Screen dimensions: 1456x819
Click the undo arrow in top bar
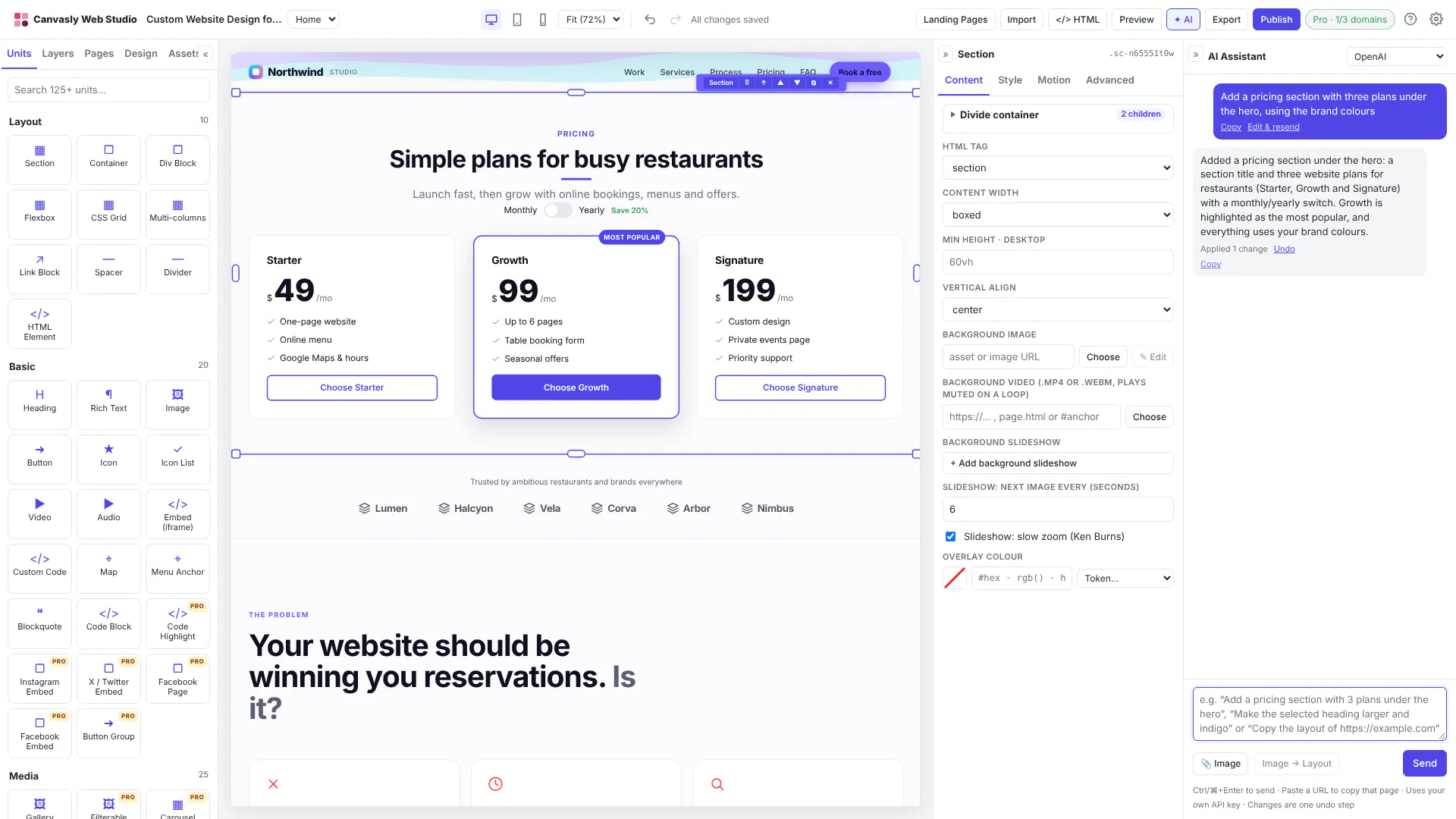(x=650, y=20)
